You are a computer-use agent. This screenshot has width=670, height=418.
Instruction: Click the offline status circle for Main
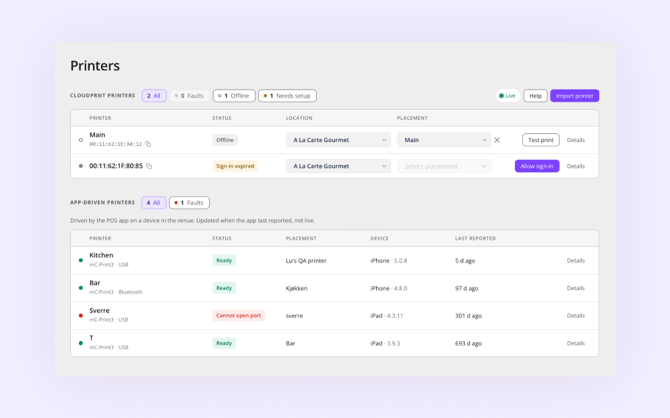click(81, 140)
